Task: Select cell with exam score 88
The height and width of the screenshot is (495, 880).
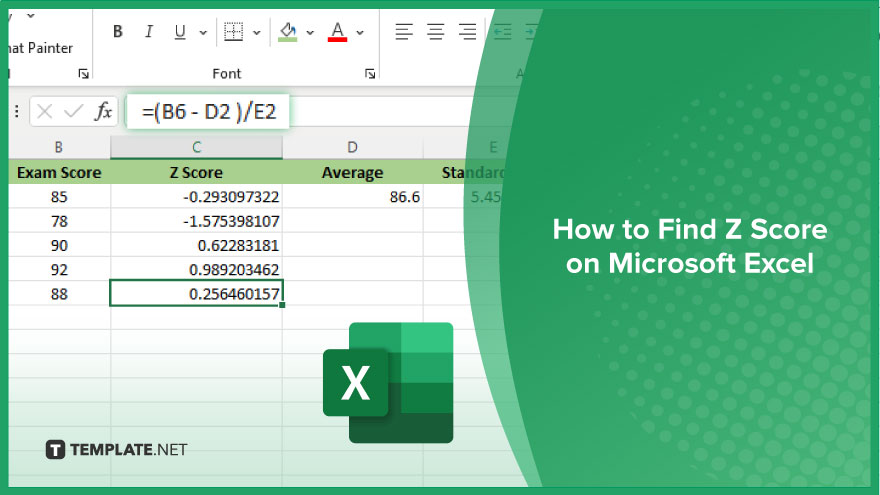Action: pyautogui.click(x=59, y=294)
